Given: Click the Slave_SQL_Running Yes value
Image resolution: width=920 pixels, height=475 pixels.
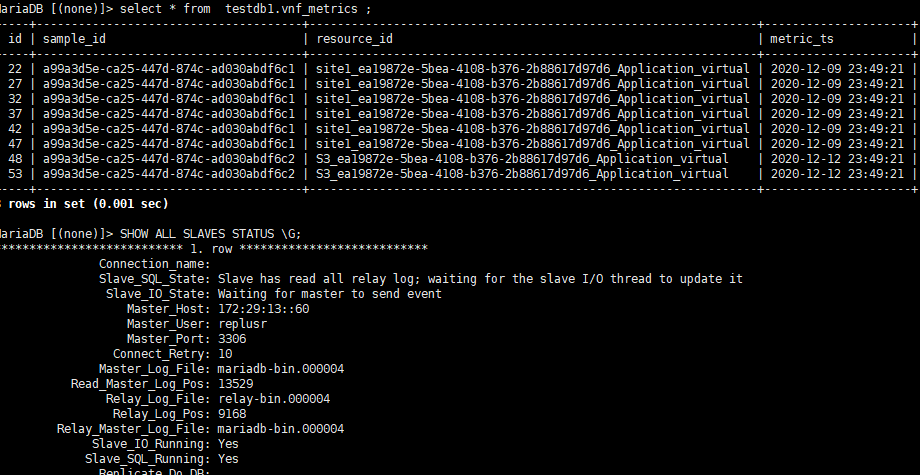Looking at the screenshot, I should (x=228, y=458).
